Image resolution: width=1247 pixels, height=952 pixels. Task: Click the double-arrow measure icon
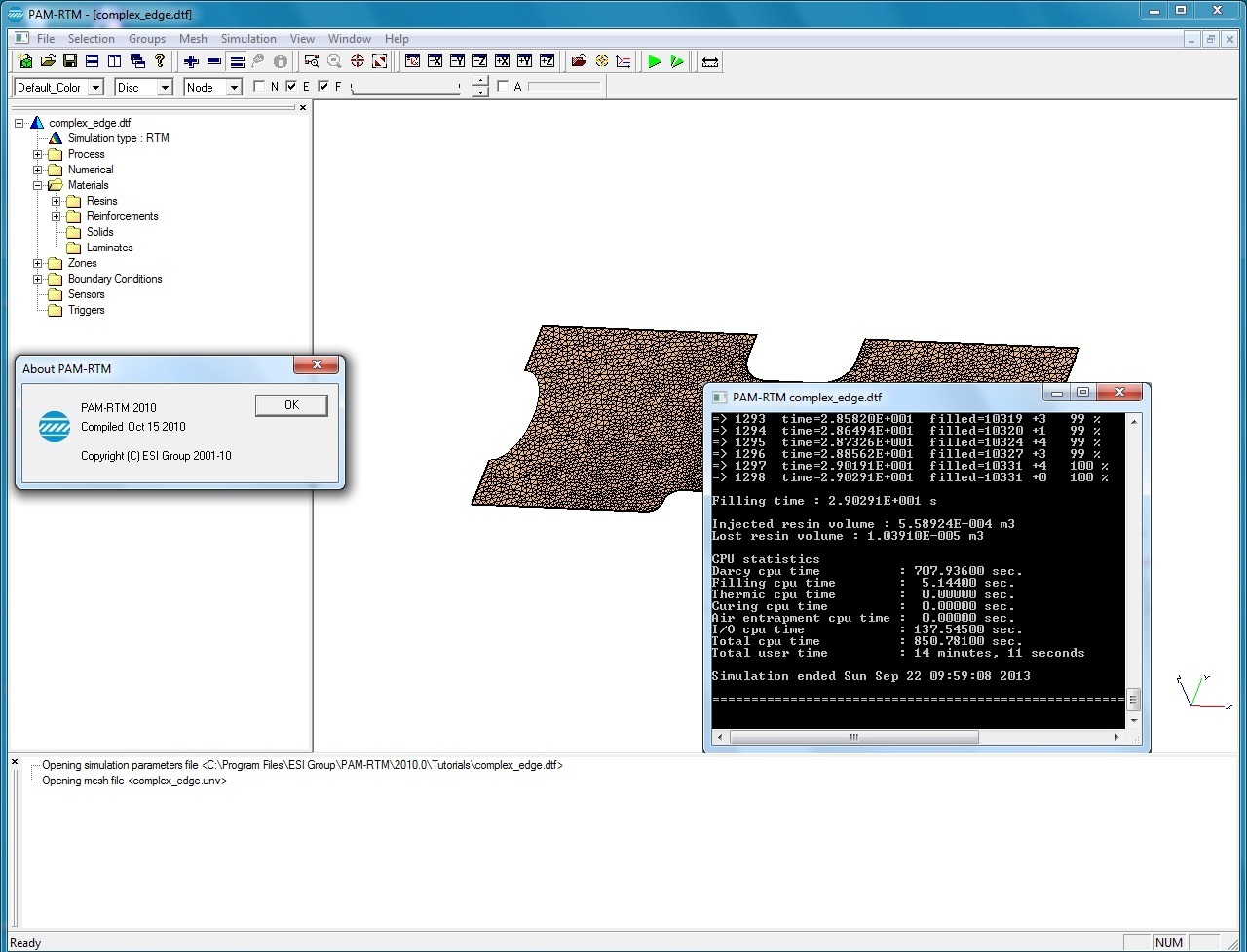coord(710,61)
